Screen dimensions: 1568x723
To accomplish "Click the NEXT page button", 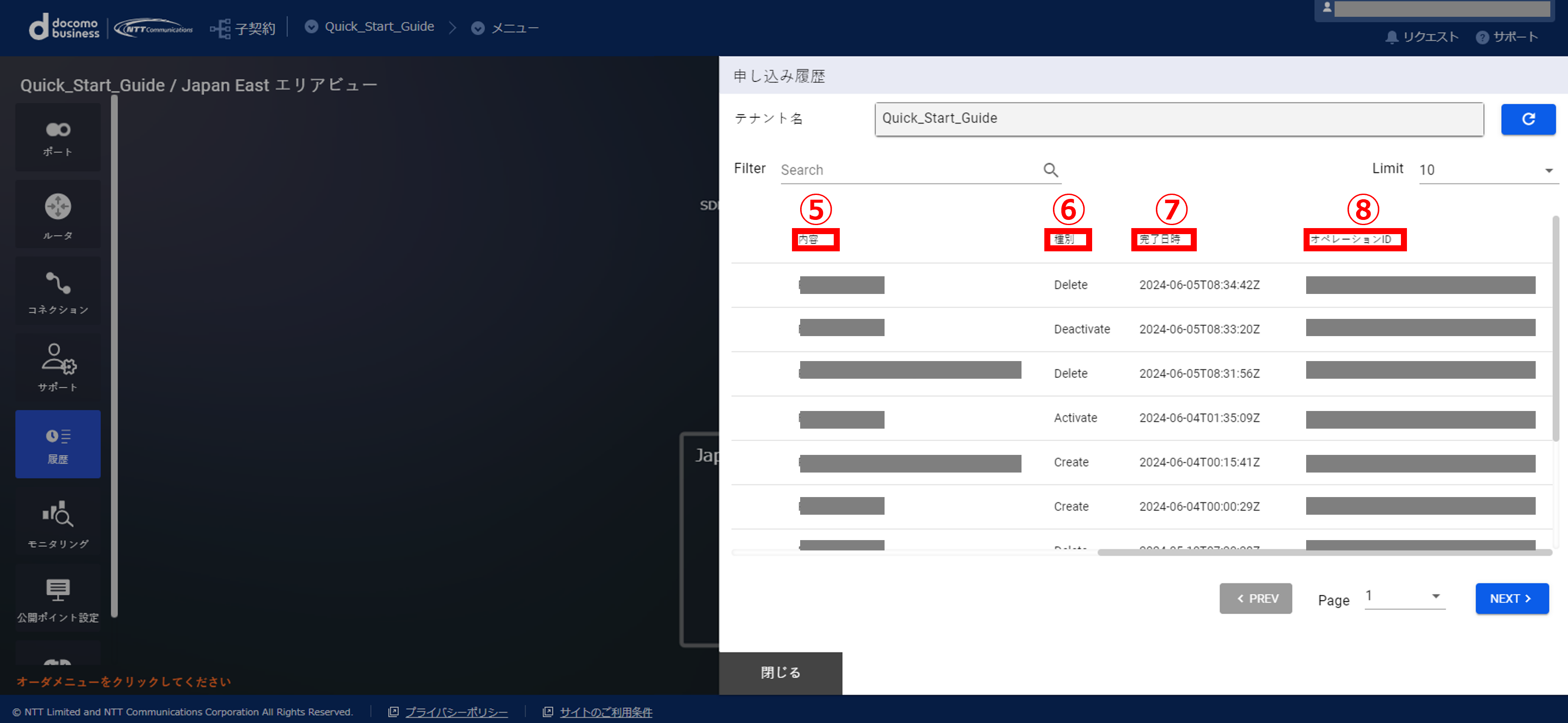I will click(1512, 598).
